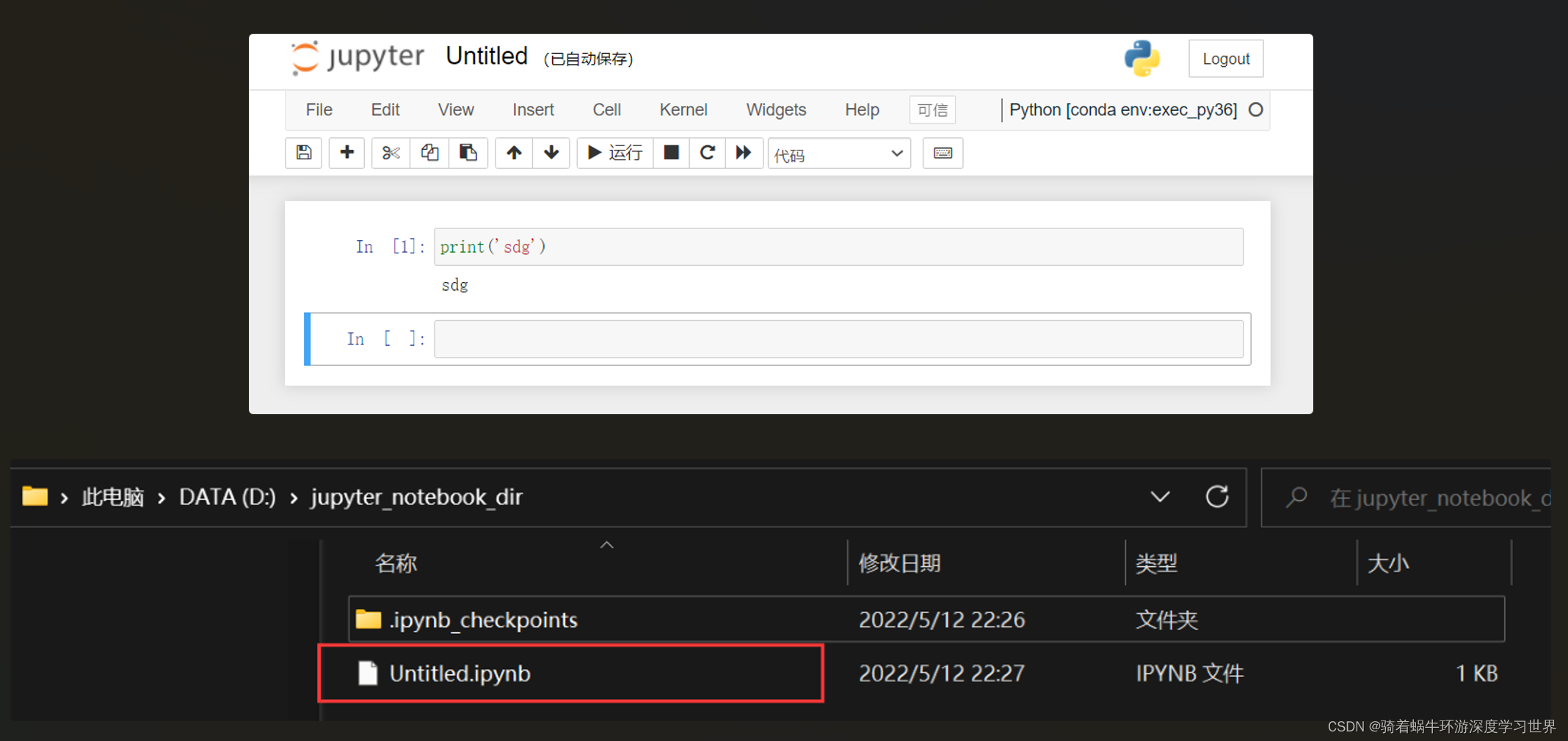Copy the selected cell using the copy icon

(x=429, y=153)
